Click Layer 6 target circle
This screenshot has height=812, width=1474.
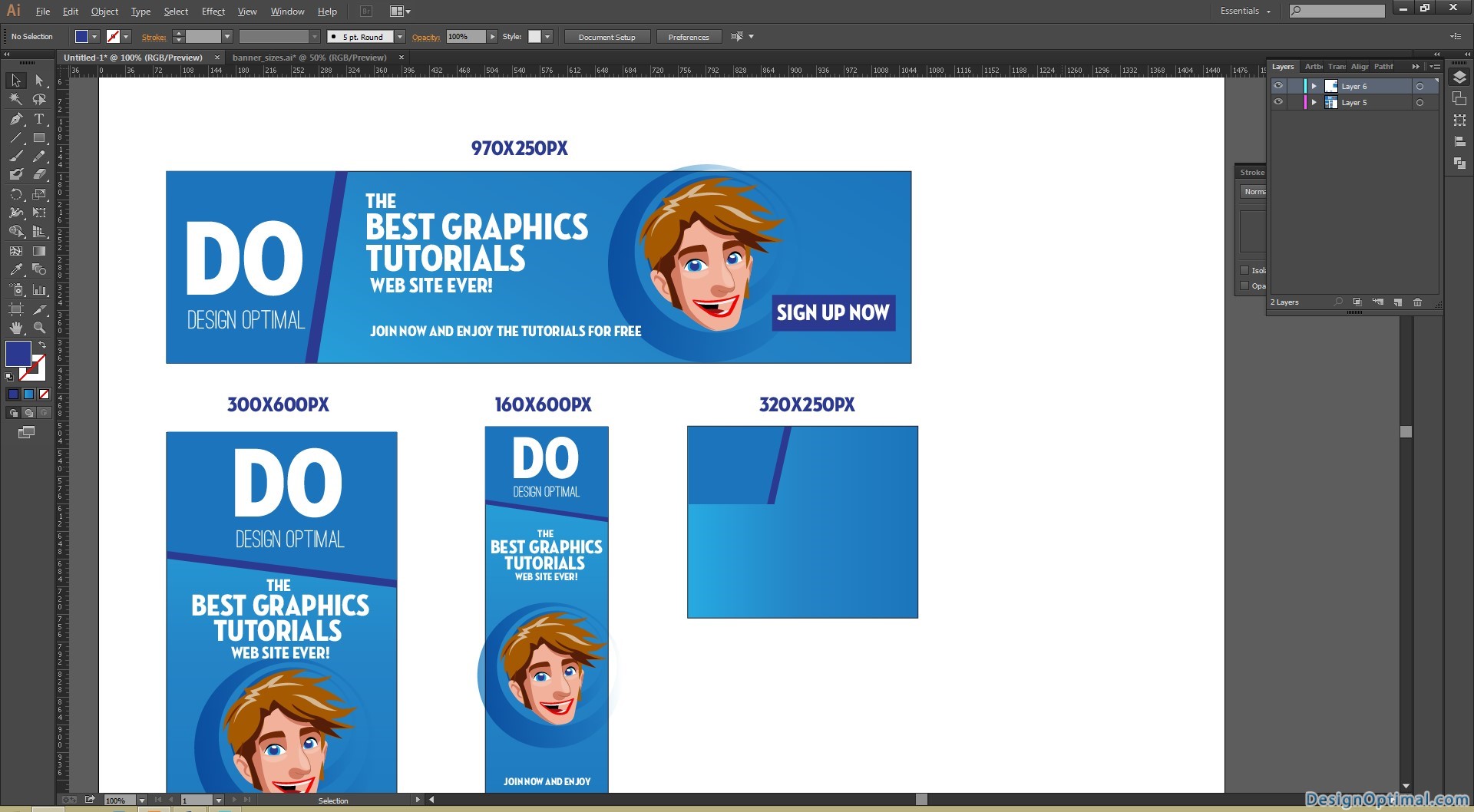[1419, 87]
